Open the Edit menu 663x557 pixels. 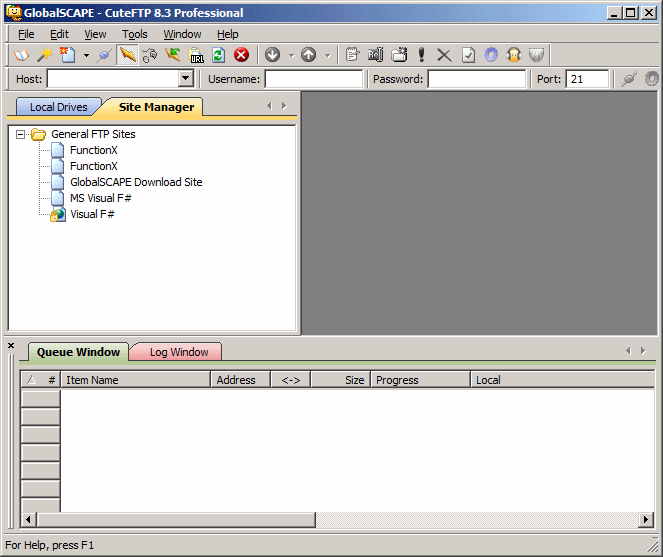[x=59, y=34]
